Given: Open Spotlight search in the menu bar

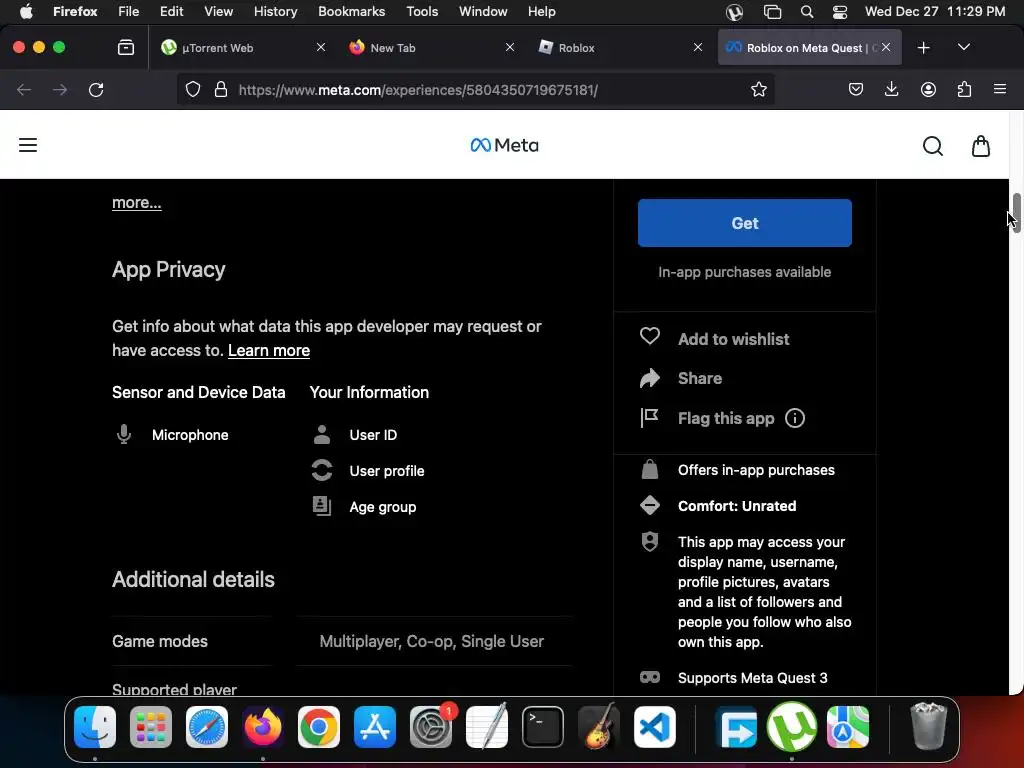Looking at the screenshot, I should [807, 12].
